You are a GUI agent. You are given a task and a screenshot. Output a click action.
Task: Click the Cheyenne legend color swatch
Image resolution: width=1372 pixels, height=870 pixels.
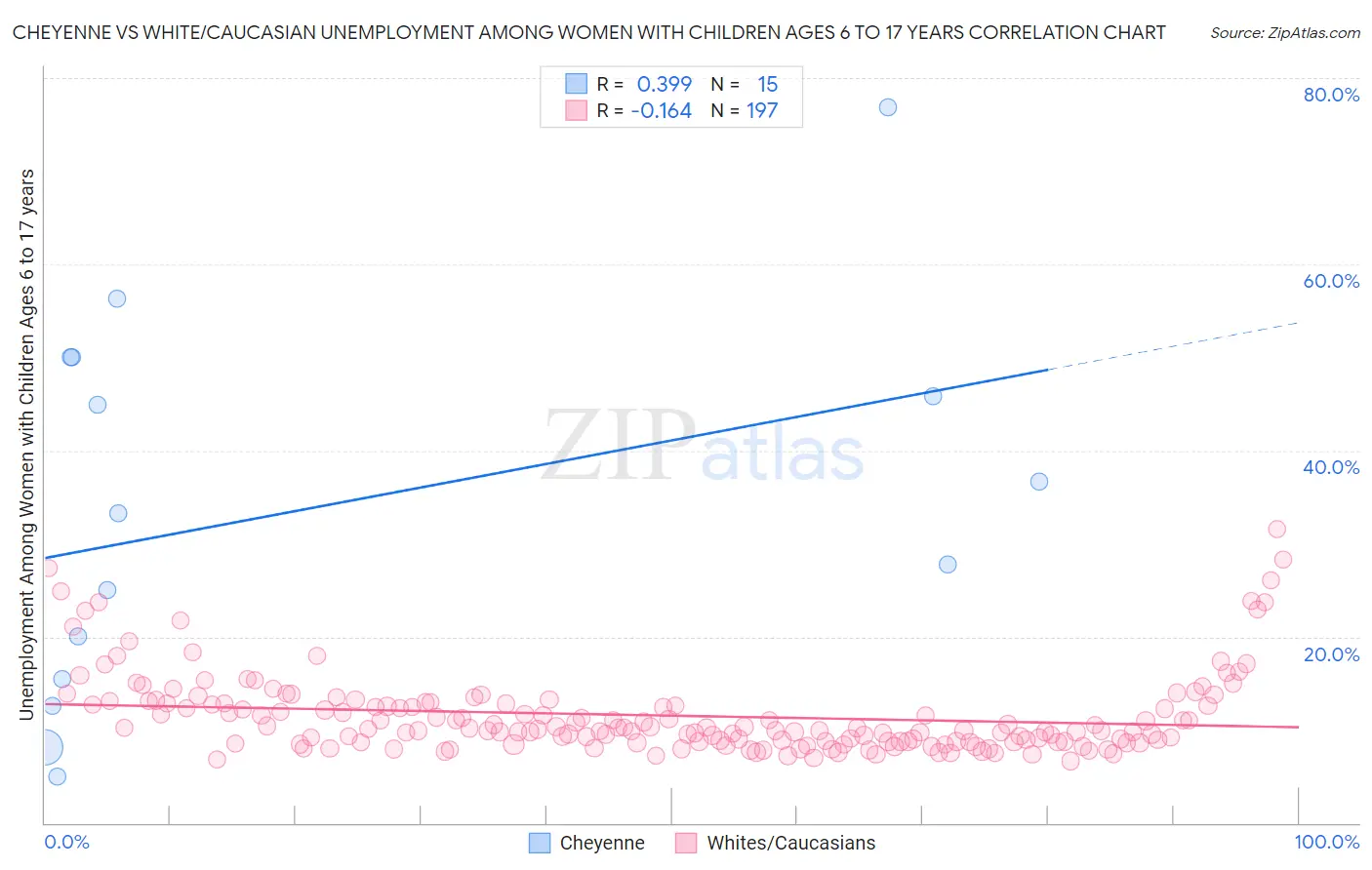pyautogui.click(x=540, y=843)
